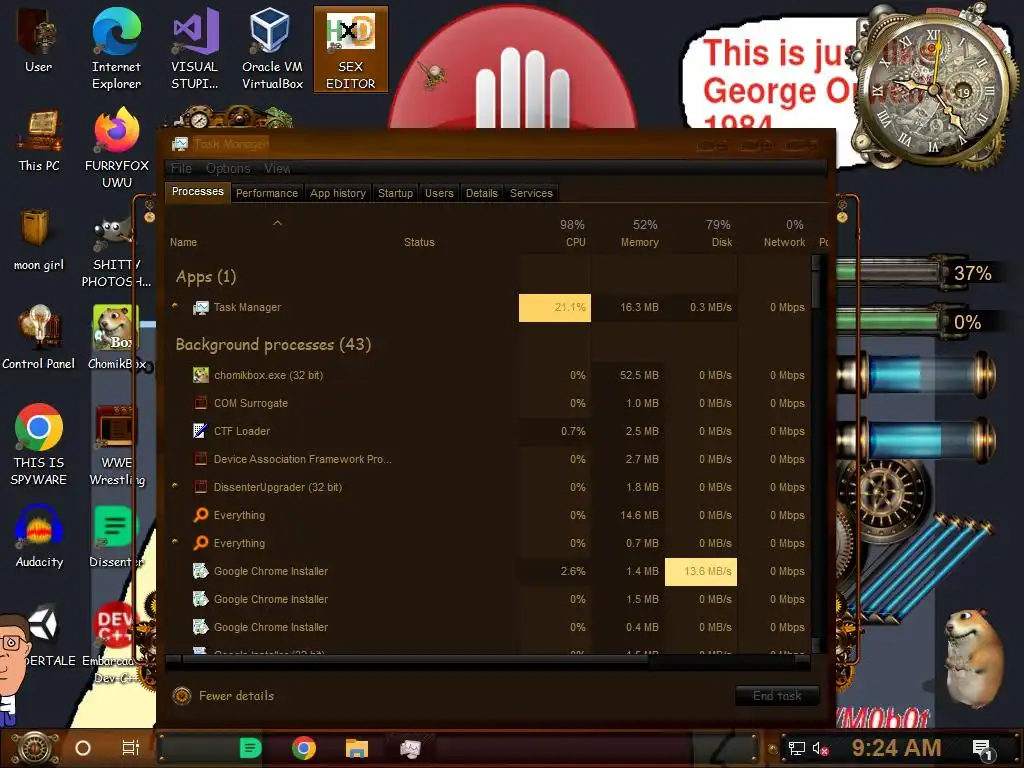Click the Background processes (43) heading
Viewport: 1024px width, 768px height.
tap(273, 344)
